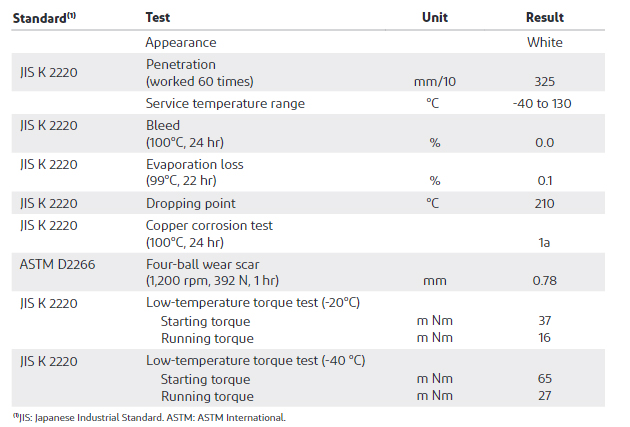Click the Result column header
Screen dimensions: 630x427
pos(545,17)
